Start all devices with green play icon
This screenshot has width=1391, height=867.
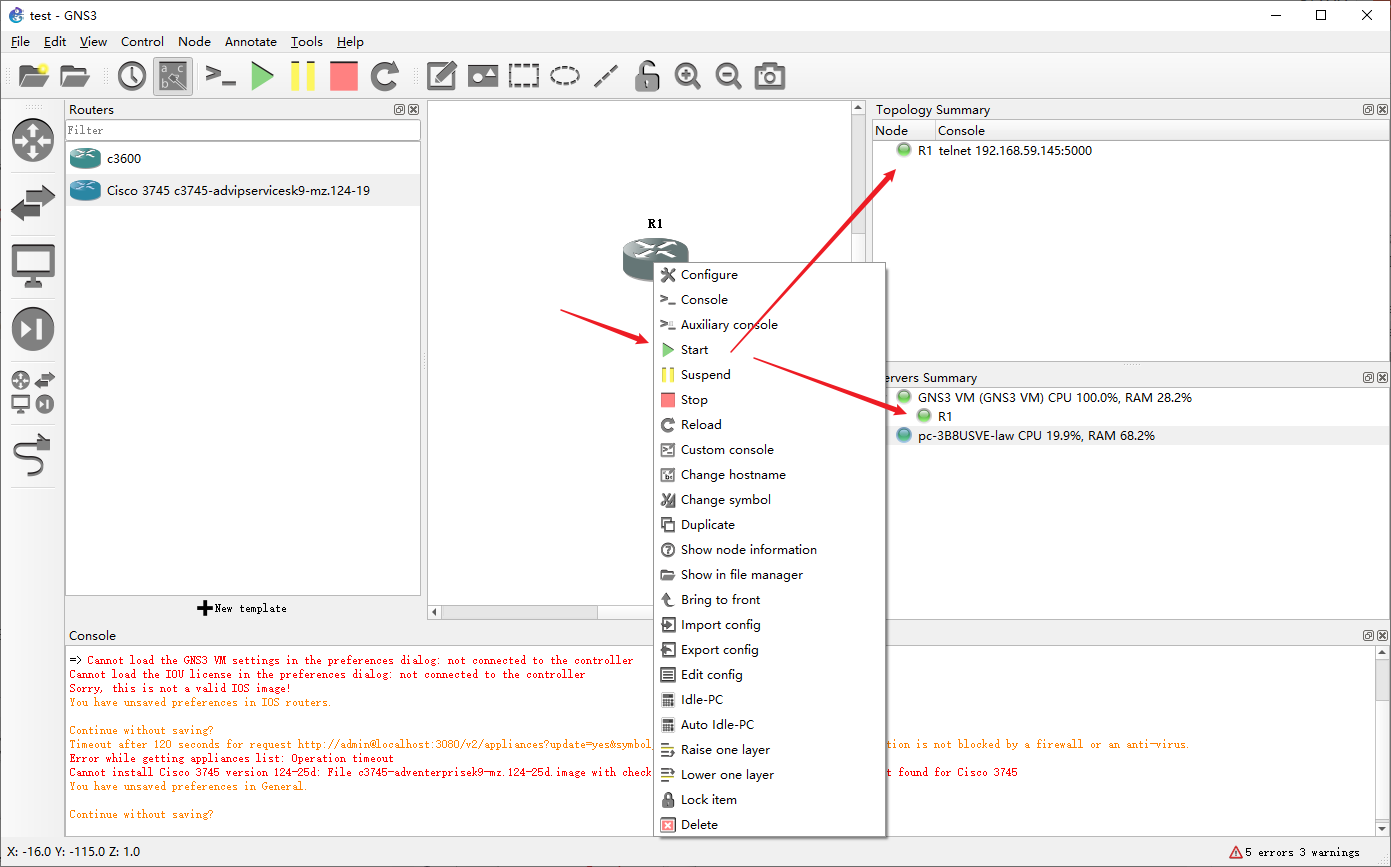point(263,76)
